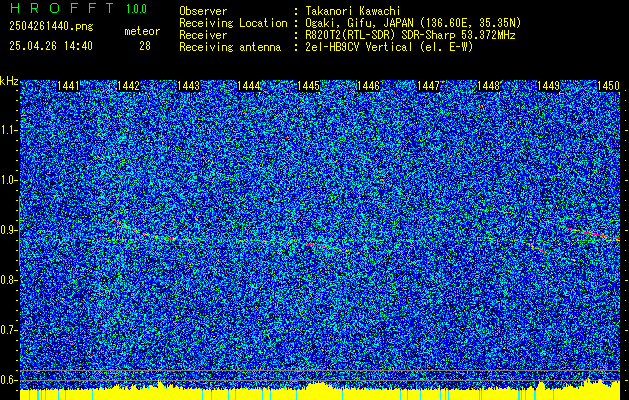Click the long red echo near 1450

pos(590,233)
